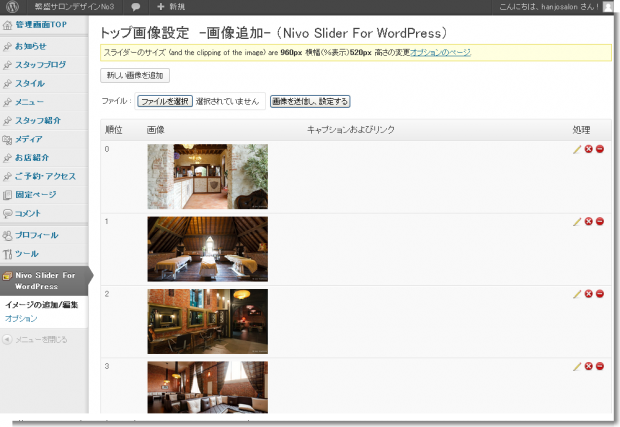Click the user avatar in top right

pos(609,7)
